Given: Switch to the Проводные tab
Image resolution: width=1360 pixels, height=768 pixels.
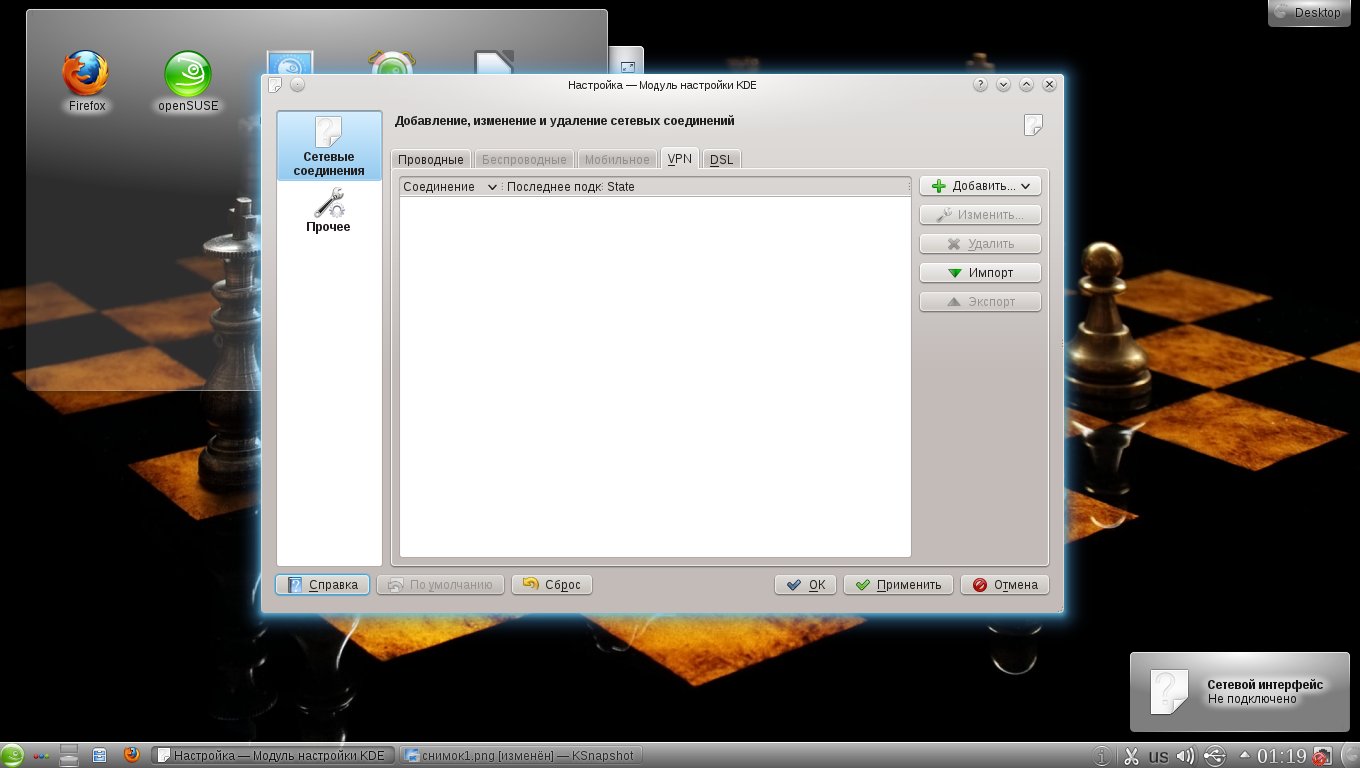Looking at the screenshot, I should pyautogui.click(x=430, y=160).
